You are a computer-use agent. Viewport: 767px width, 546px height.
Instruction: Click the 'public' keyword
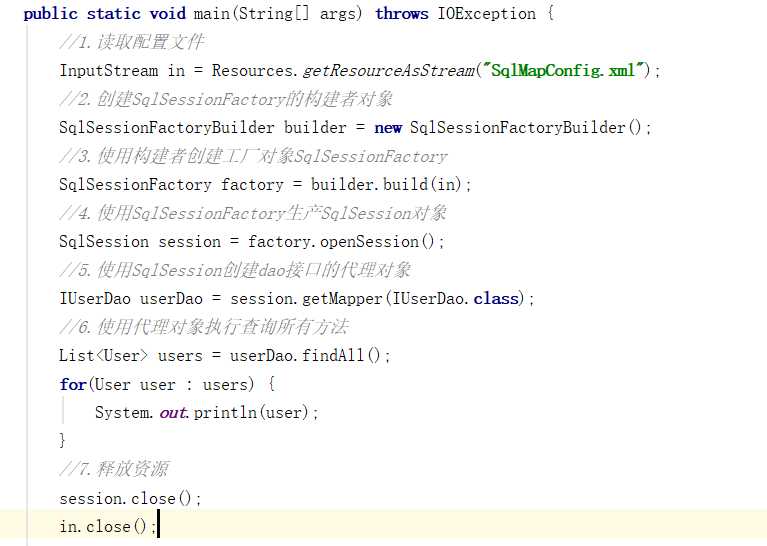[x=50, y=13]
